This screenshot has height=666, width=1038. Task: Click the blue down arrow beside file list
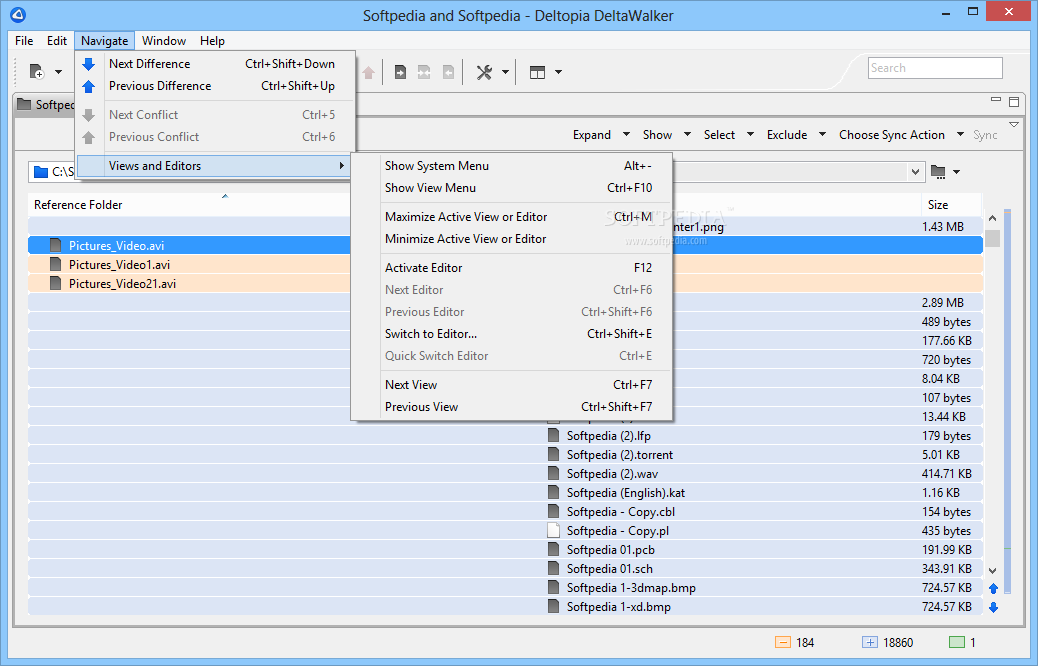pyautogui.click(x=993, y=607)
